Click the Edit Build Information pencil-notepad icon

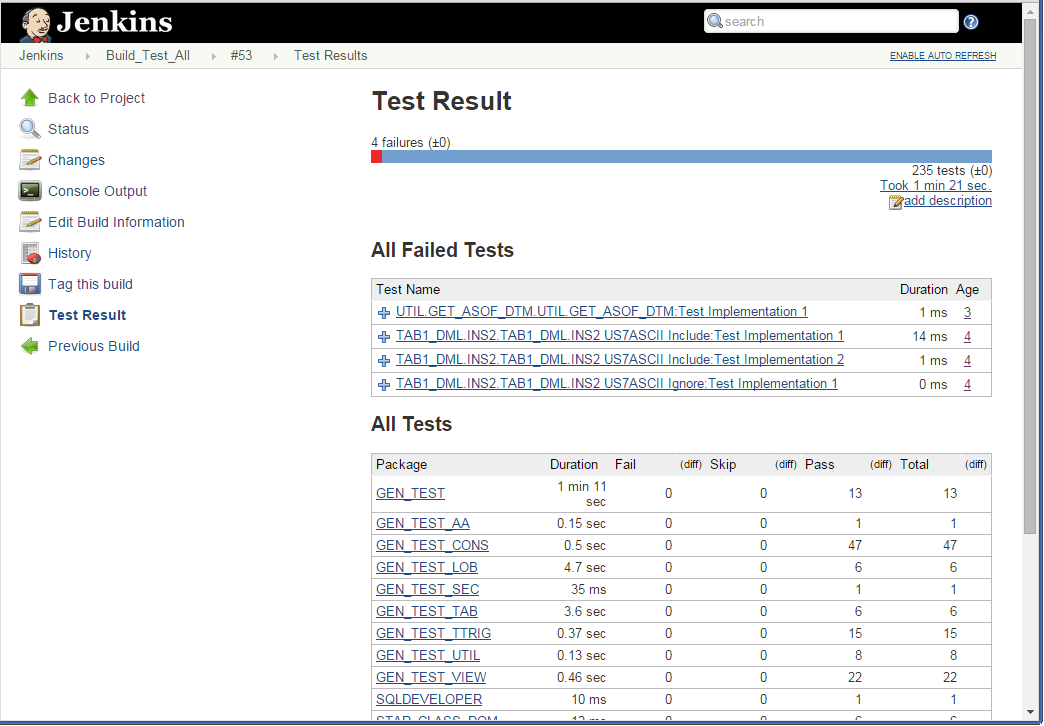coord(30,221)
